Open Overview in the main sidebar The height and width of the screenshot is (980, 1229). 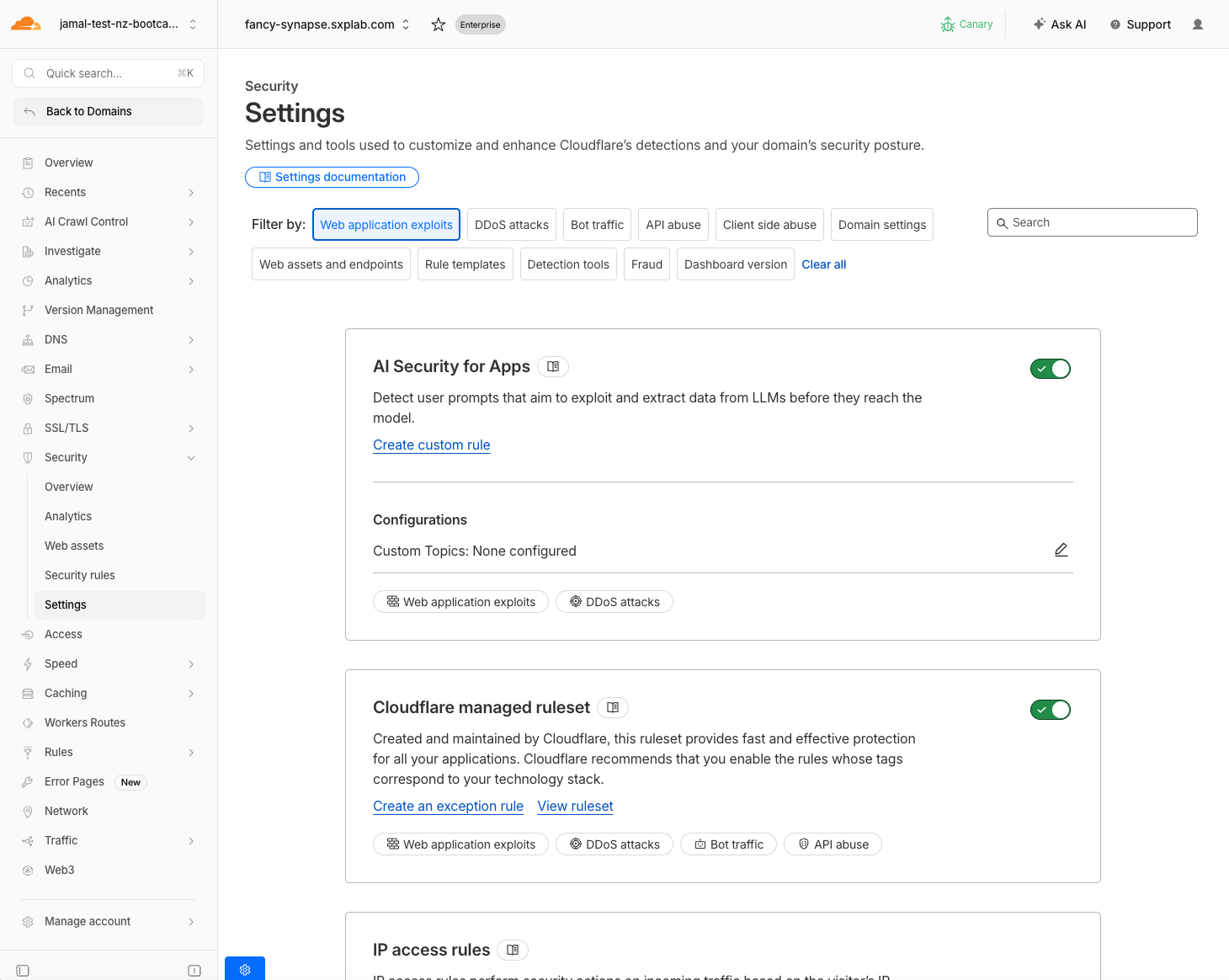(x=69, y=162)
